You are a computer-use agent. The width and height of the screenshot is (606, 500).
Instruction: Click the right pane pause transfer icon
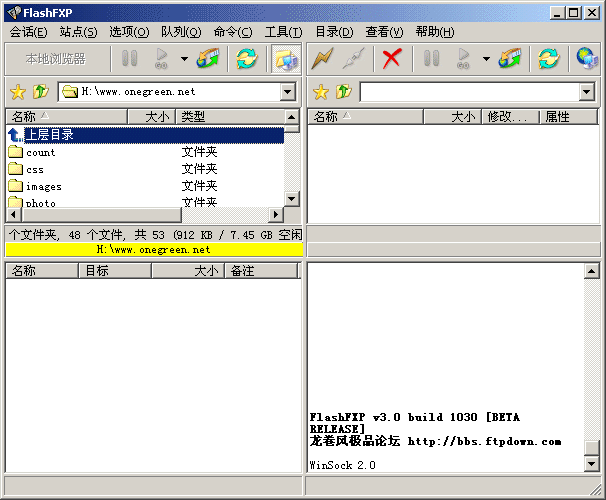pos(431,59)
